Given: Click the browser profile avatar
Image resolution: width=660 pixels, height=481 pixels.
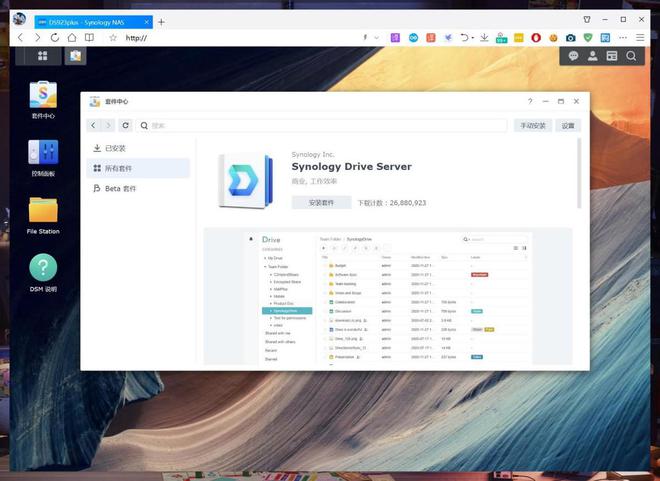Looking at the screenshot, I should point(19,19).
